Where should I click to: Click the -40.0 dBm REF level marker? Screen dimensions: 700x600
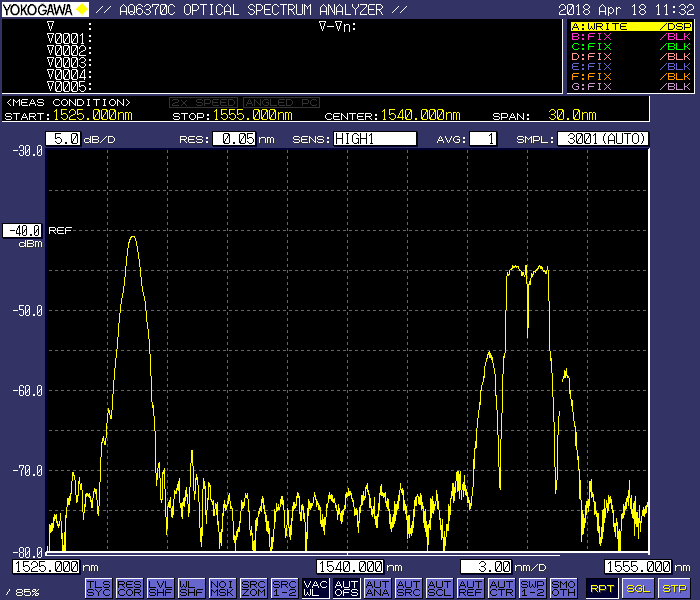coord(24,230)
